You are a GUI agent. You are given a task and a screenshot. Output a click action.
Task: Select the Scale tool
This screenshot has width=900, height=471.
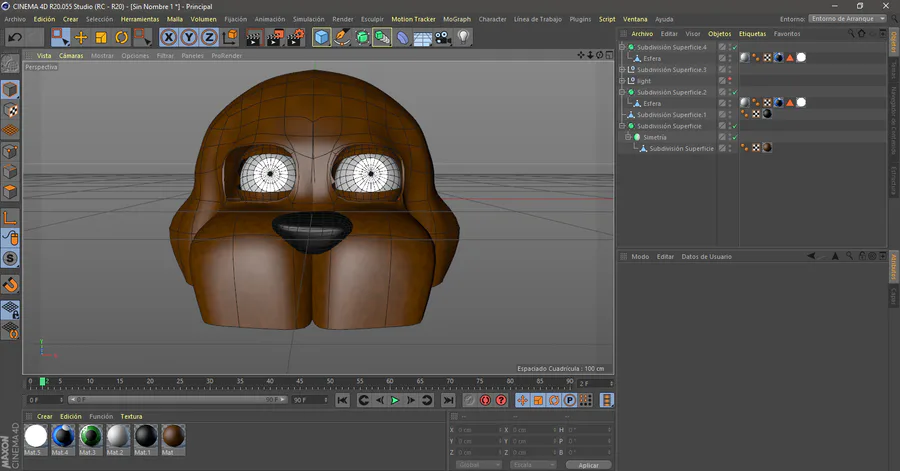[101, 37]
